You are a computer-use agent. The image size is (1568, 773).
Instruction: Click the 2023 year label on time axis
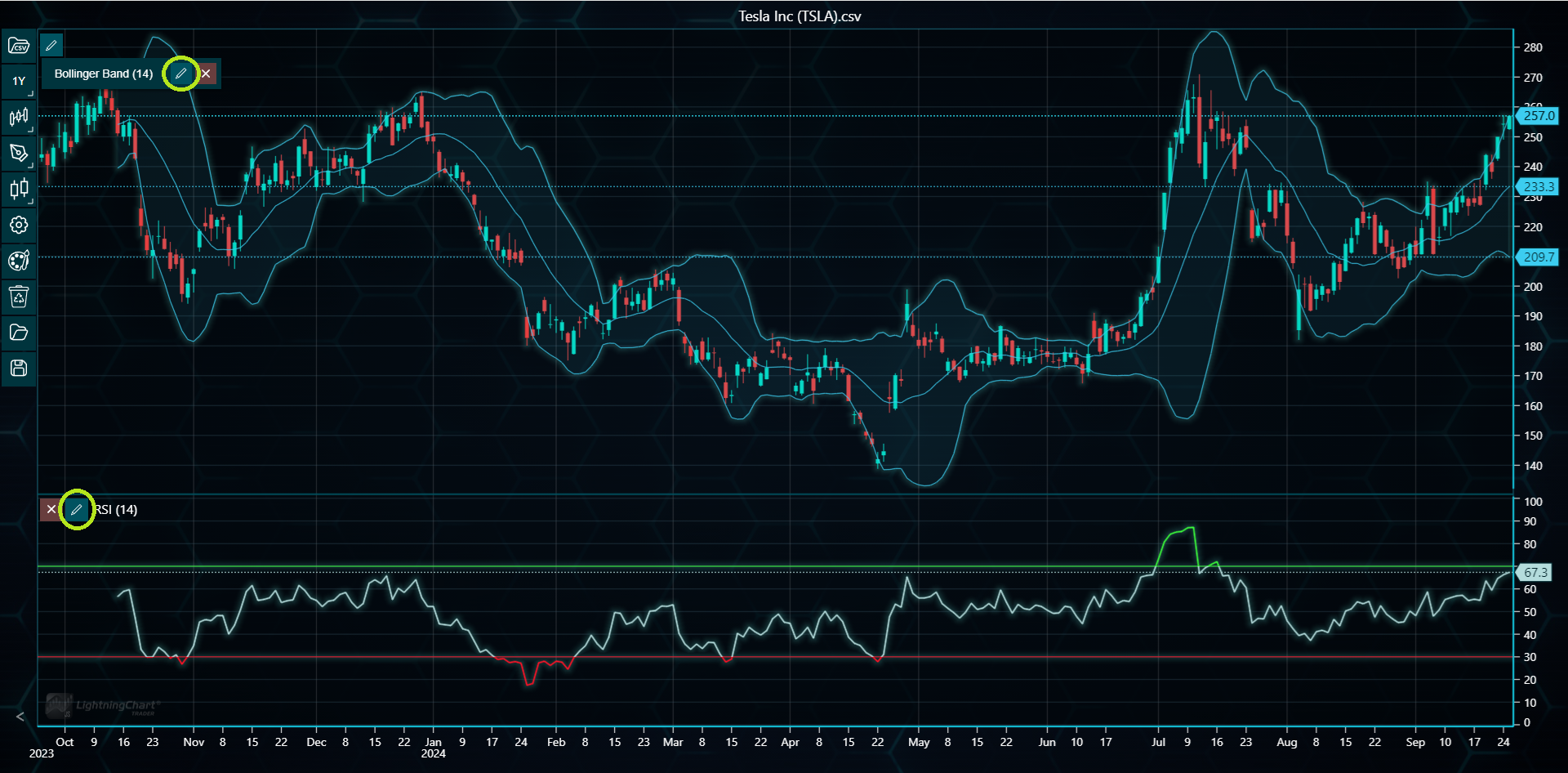42,753
